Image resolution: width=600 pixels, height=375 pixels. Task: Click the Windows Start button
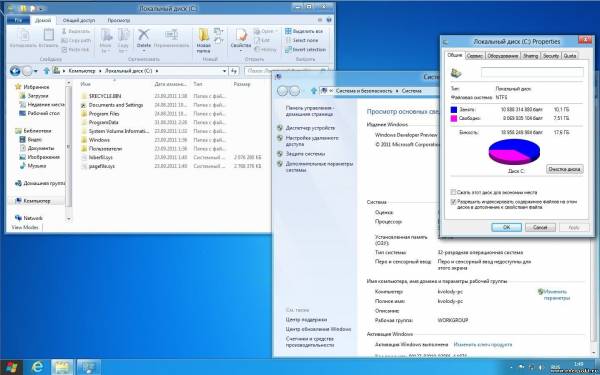tap(11, 367)
